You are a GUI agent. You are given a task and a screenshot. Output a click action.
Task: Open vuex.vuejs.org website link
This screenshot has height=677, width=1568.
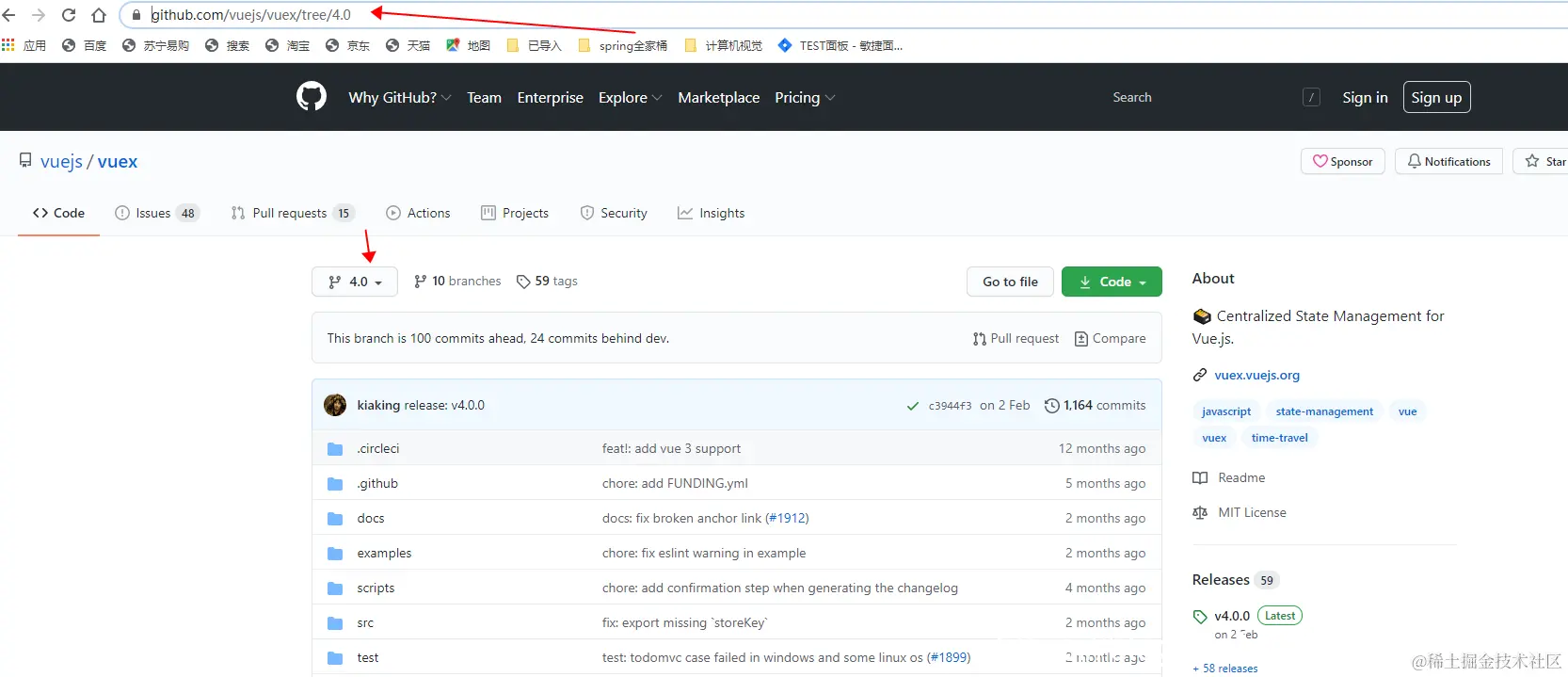tap(1256, 375)
